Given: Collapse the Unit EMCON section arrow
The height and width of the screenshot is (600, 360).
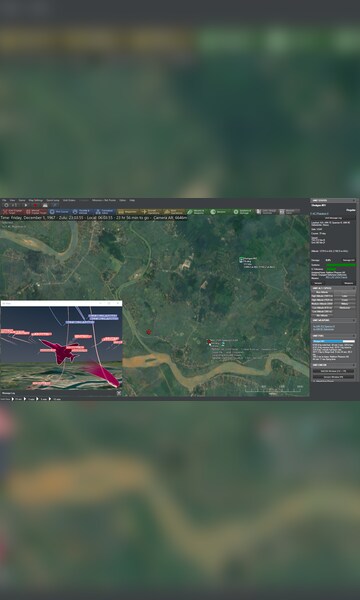Looking at the screenshot, I should point(354,365).
